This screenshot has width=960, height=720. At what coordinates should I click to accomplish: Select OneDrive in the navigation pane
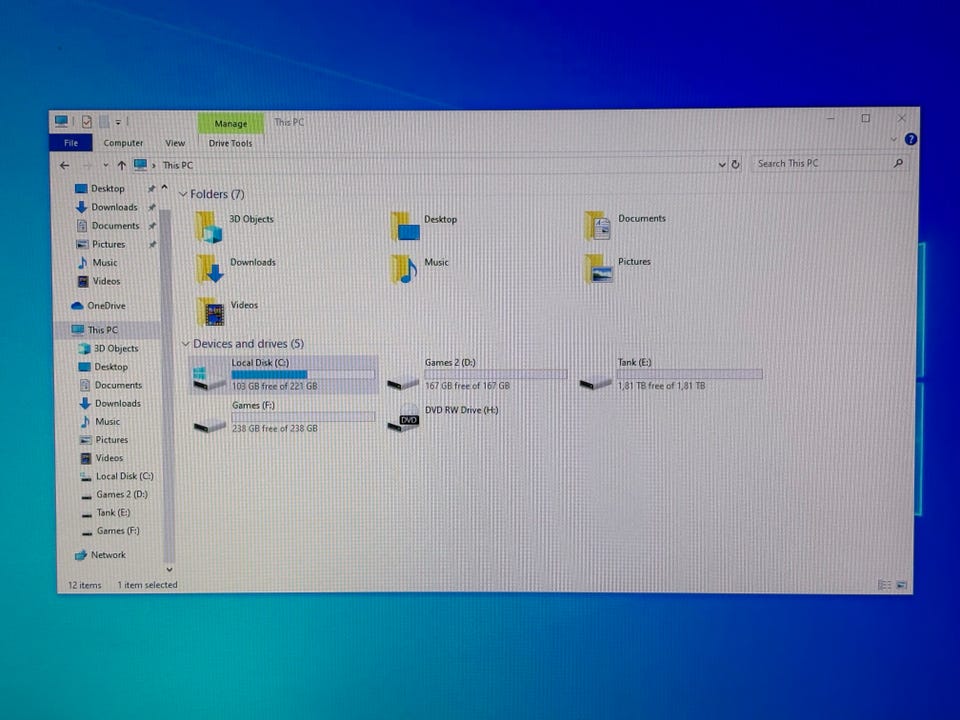click(106, 306)
